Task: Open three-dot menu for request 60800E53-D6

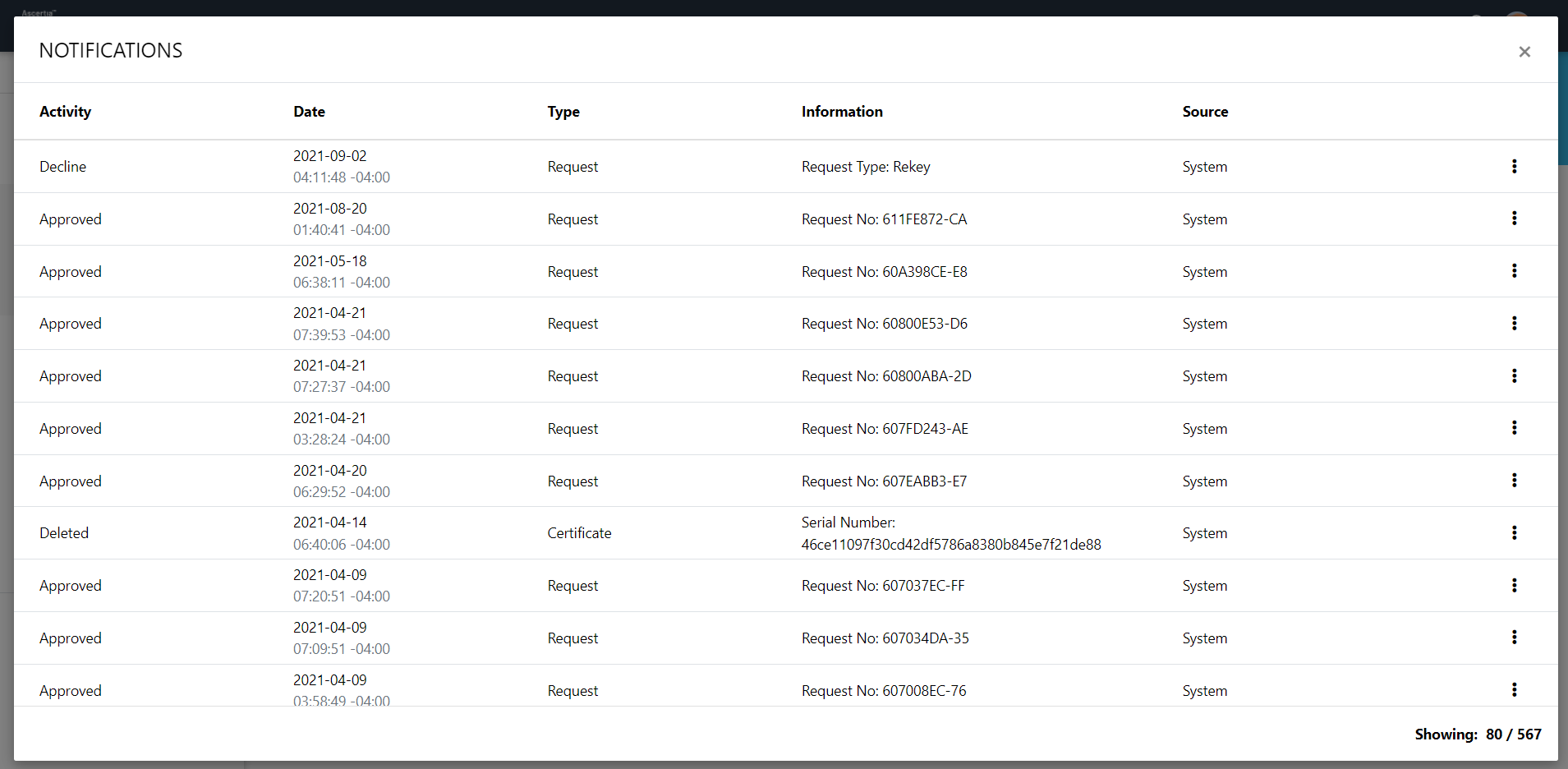Action: point(1514,324)
